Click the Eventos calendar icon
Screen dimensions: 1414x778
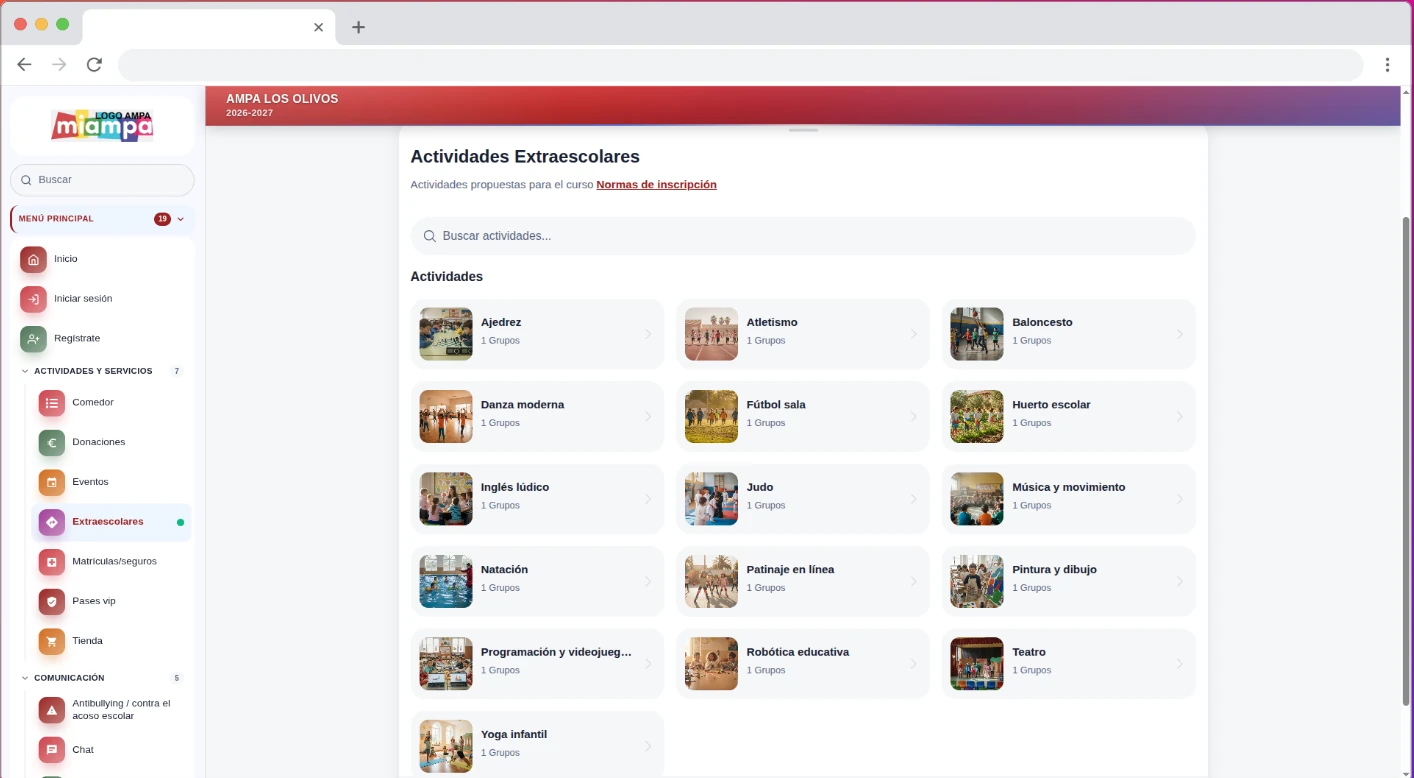pyautogui.click(x=52, y=483)
